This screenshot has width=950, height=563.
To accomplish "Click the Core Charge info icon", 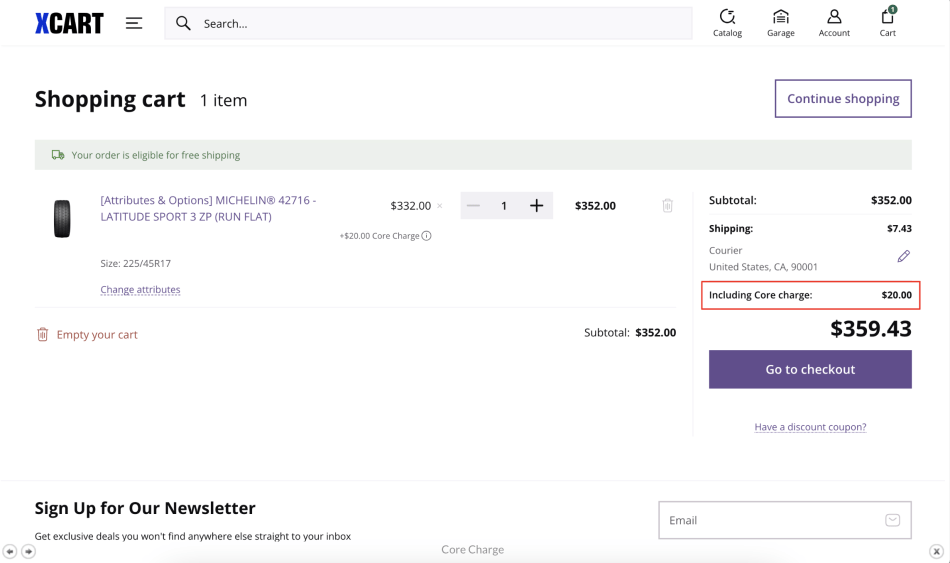I will (427, 236).
